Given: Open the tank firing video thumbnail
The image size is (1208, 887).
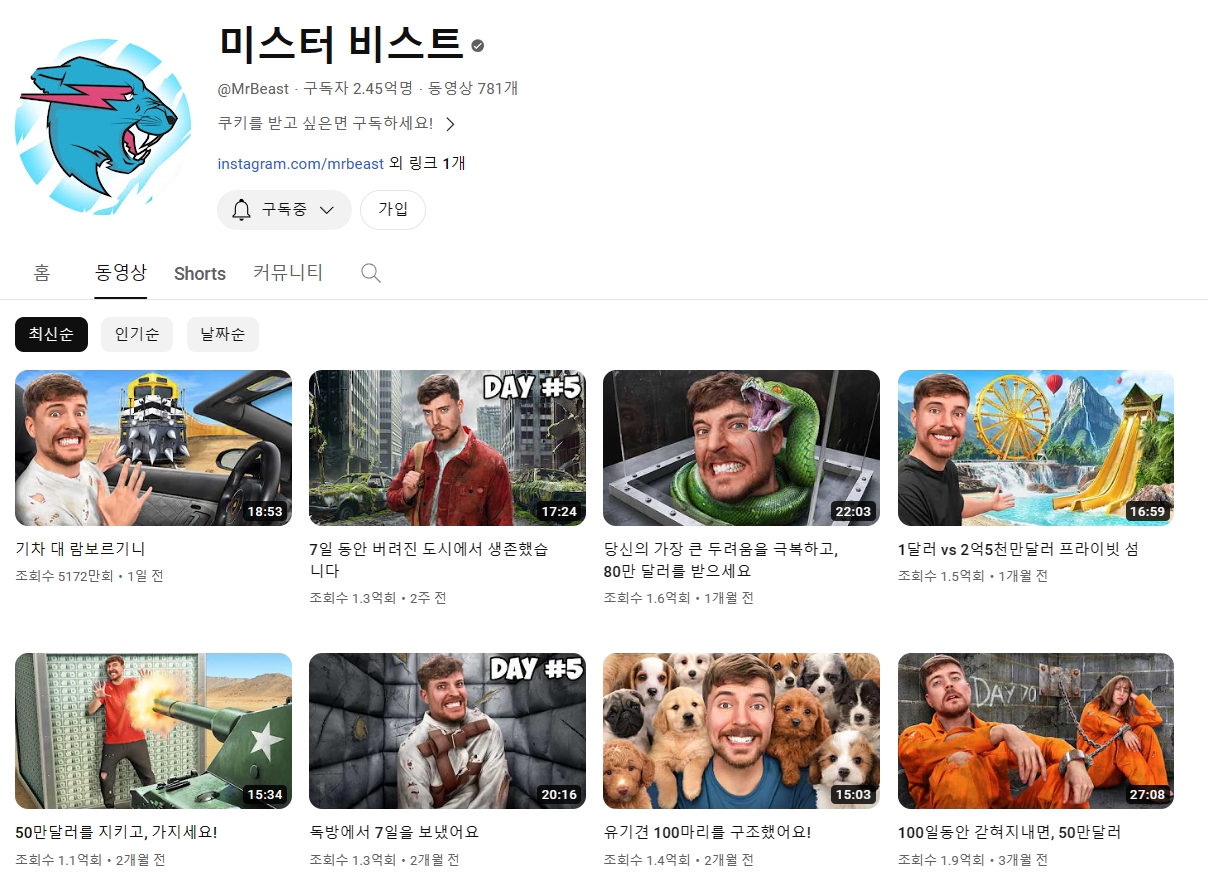Looking at the screenshot, I should [x=153, y=731].
